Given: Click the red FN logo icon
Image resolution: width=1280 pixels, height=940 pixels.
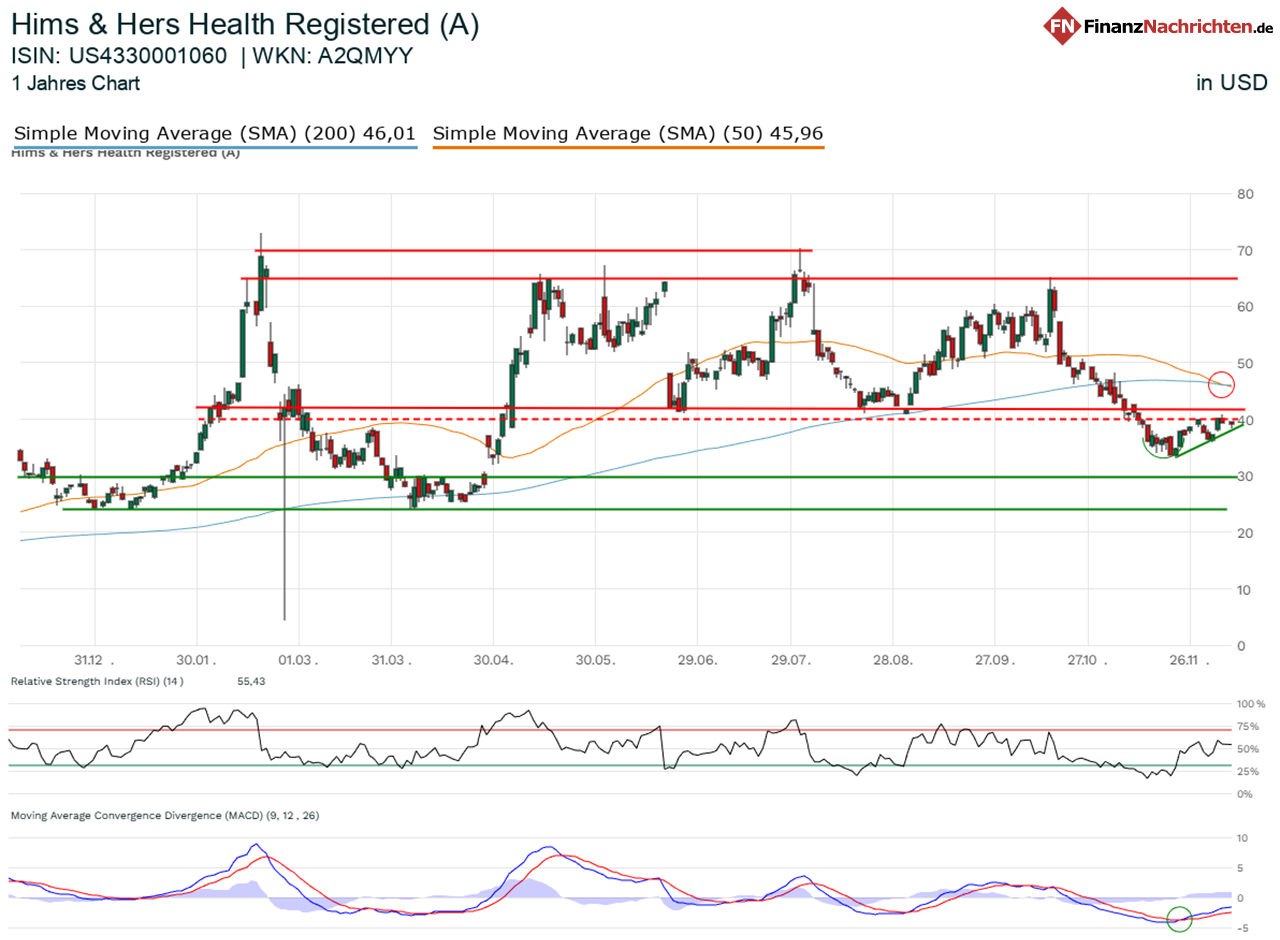Looking at the screenshot, I should pos(1063,25).
